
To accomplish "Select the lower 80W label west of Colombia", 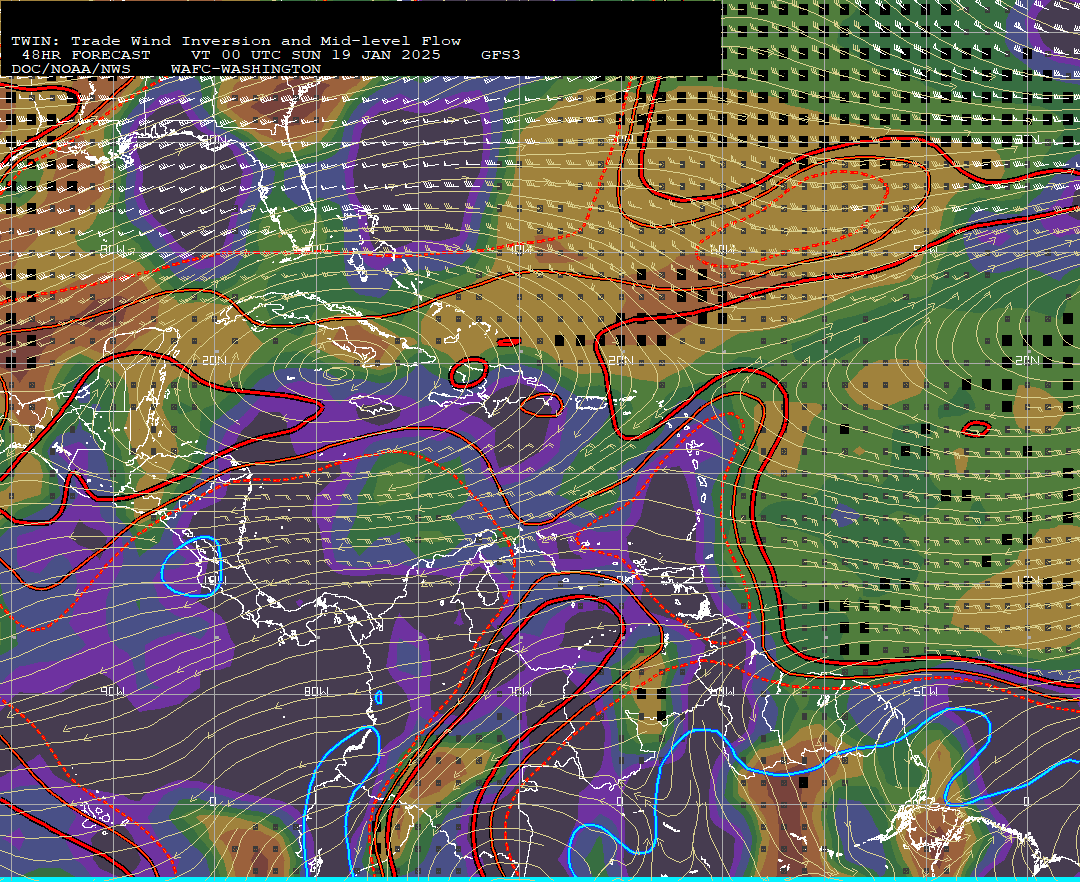I will point(316,691).
